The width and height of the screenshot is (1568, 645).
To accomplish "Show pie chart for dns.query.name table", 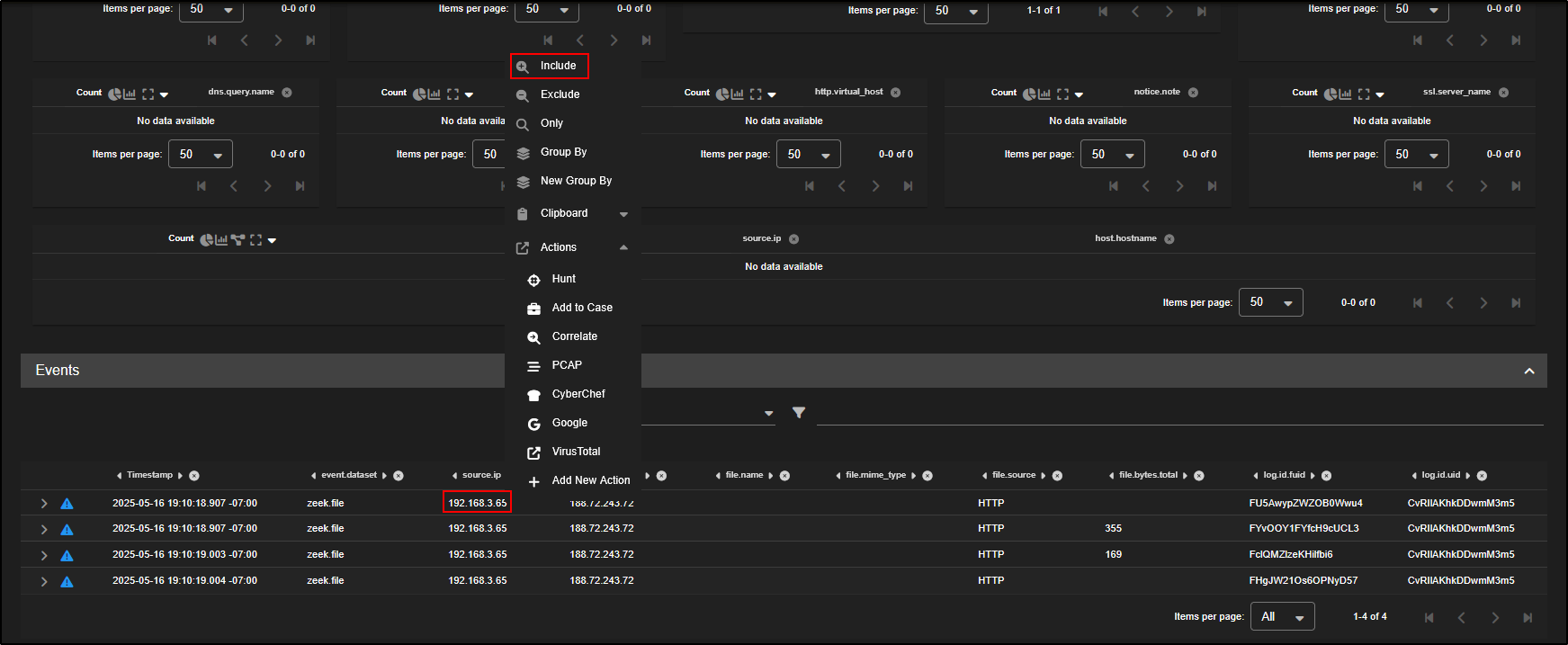I will (114, 94).
